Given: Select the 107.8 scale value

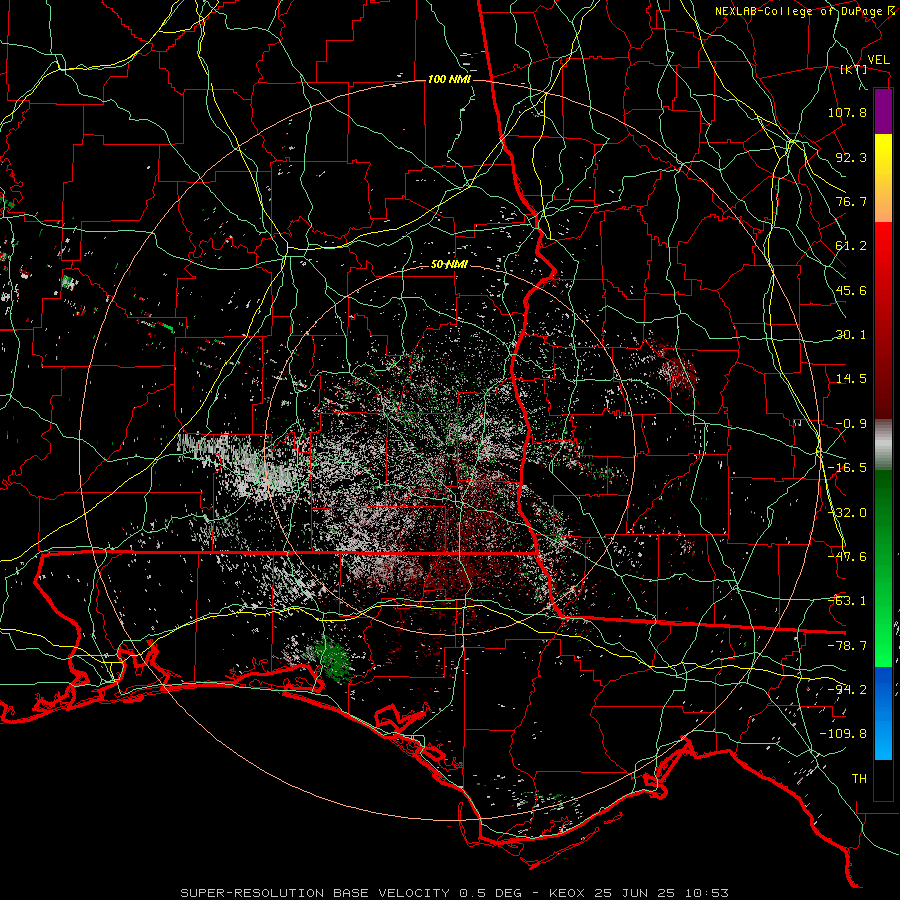Looking at the screenshot, I should pyautogui.click(x=847, y=112).
